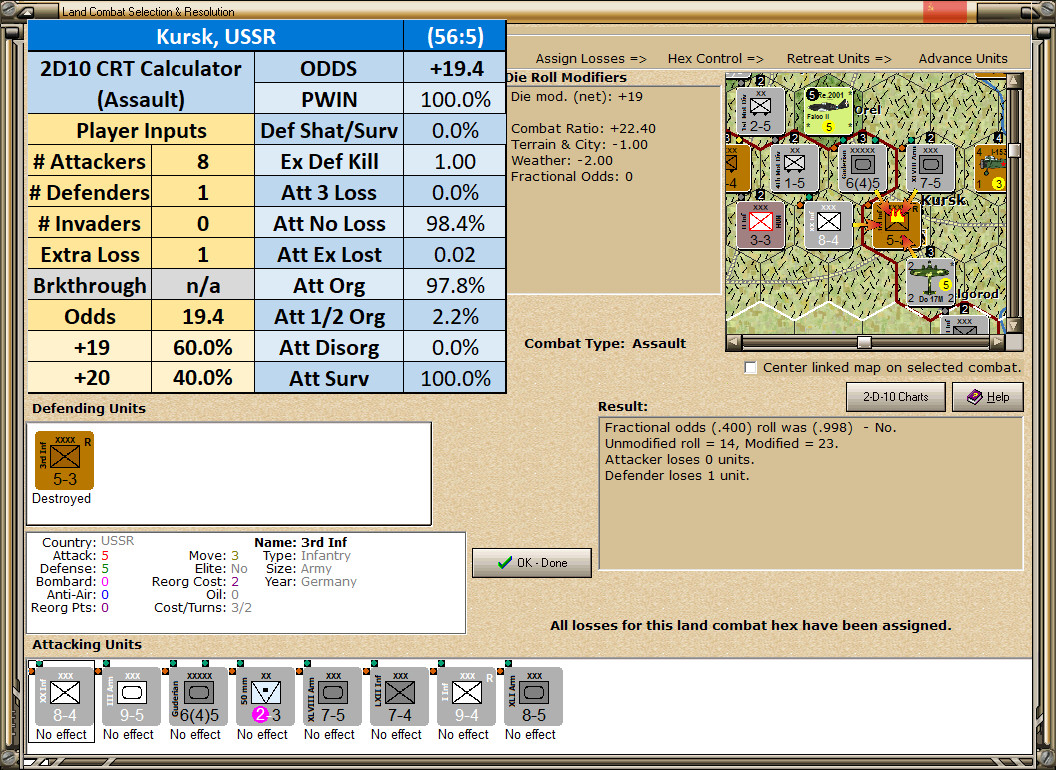Click the Hungarian 3-3 infantry on map
This screenshot has width=1056, height=770.
(761, 226)
